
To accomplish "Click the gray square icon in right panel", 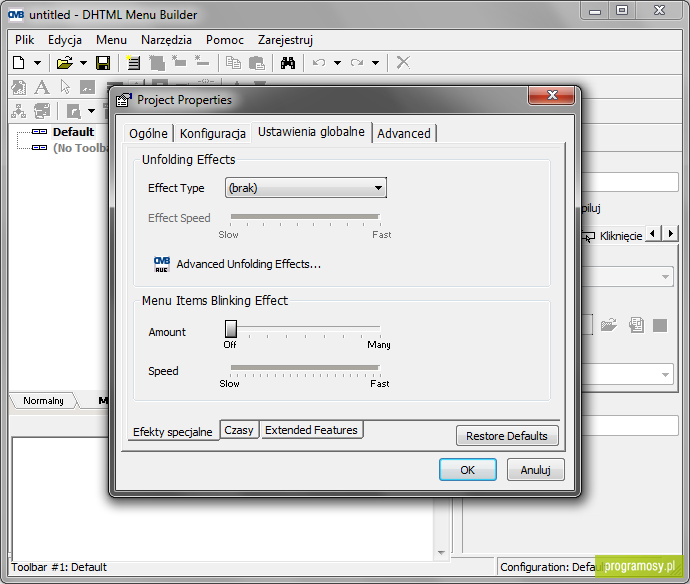I will point(660,326).
